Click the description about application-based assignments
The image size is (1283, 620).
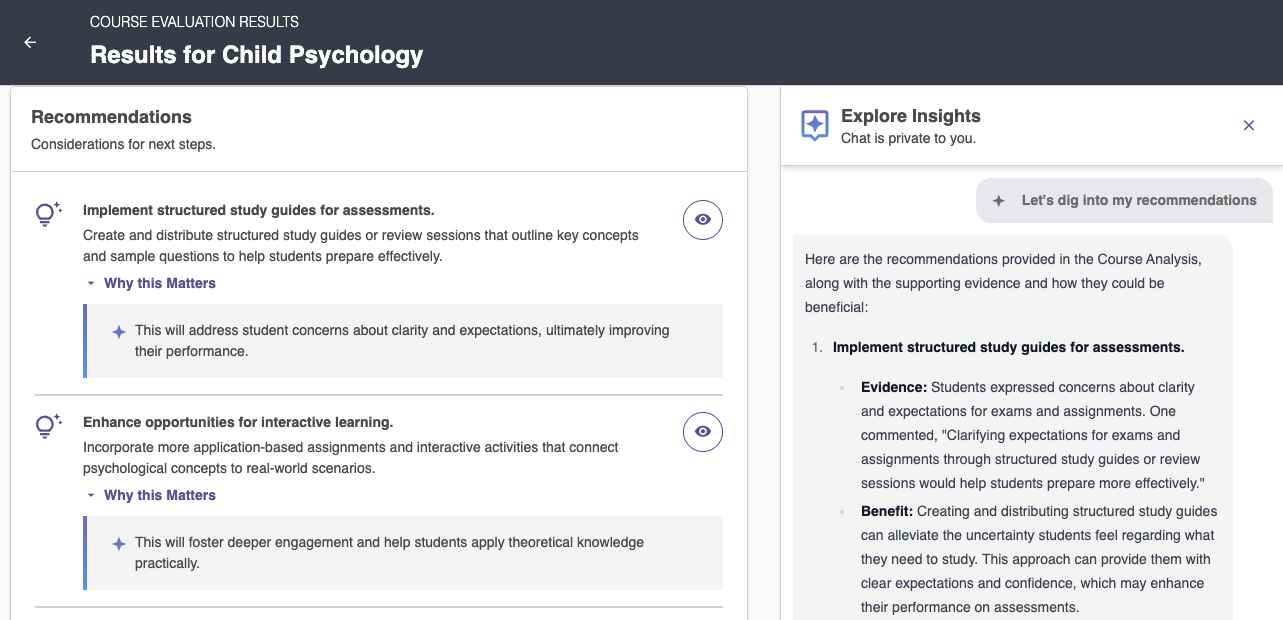point(351,458)
